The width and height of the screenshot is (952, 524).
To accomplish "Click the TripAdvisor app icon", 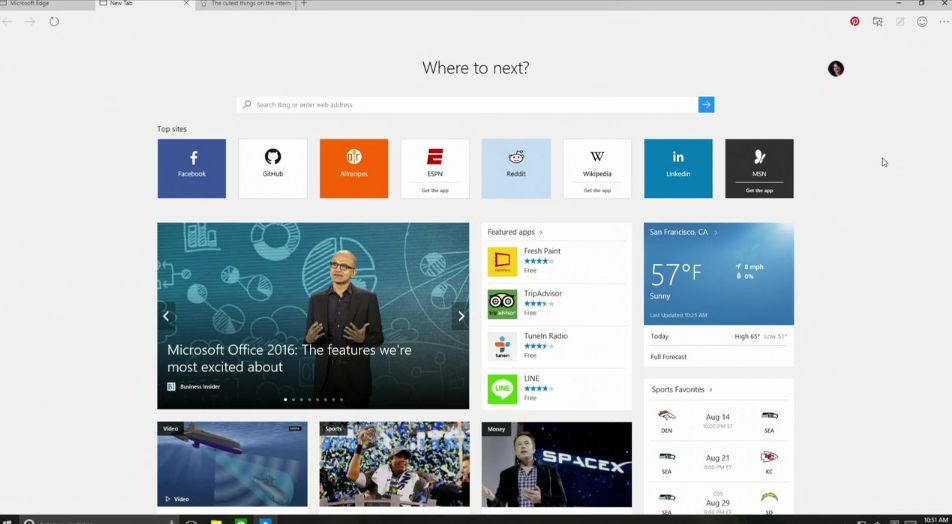I will (x=502, y=304).
